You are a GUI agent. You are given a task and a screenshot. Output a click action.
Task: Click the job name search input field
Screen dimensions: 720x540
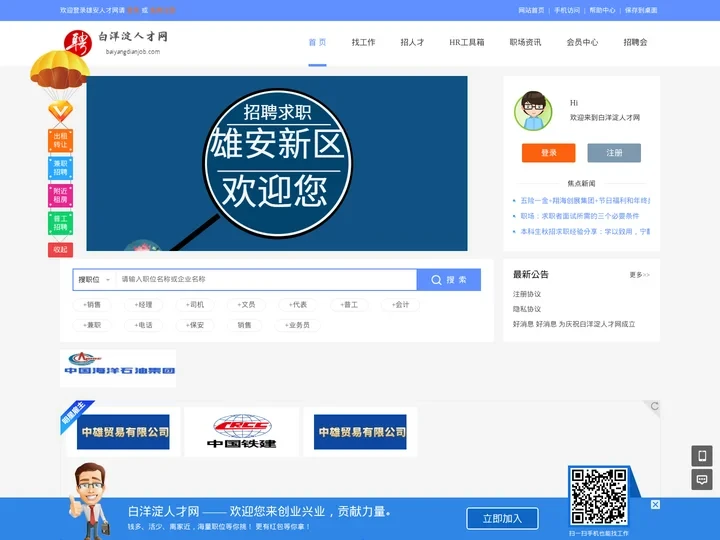tap(266, 280)
